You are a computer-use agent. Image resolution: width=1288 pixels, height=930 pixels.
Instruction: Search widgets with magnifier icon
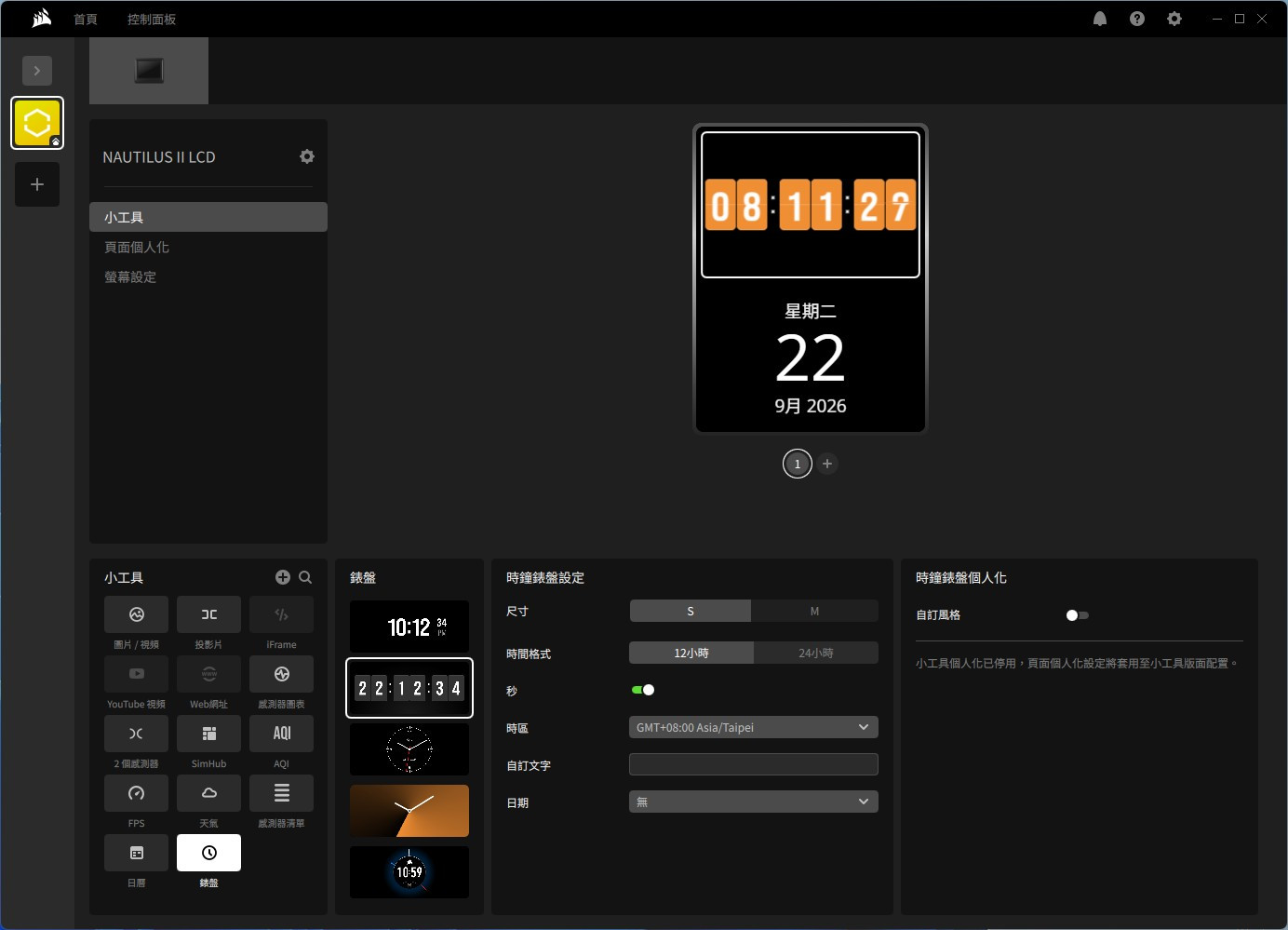point(305,577)
